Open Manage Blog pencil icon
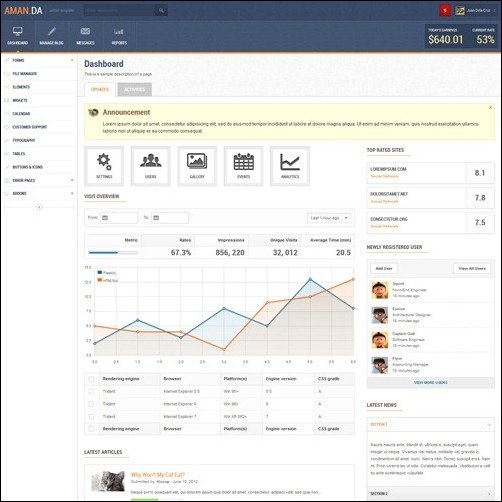Screen dimensions: 502x502 (51, 32)
